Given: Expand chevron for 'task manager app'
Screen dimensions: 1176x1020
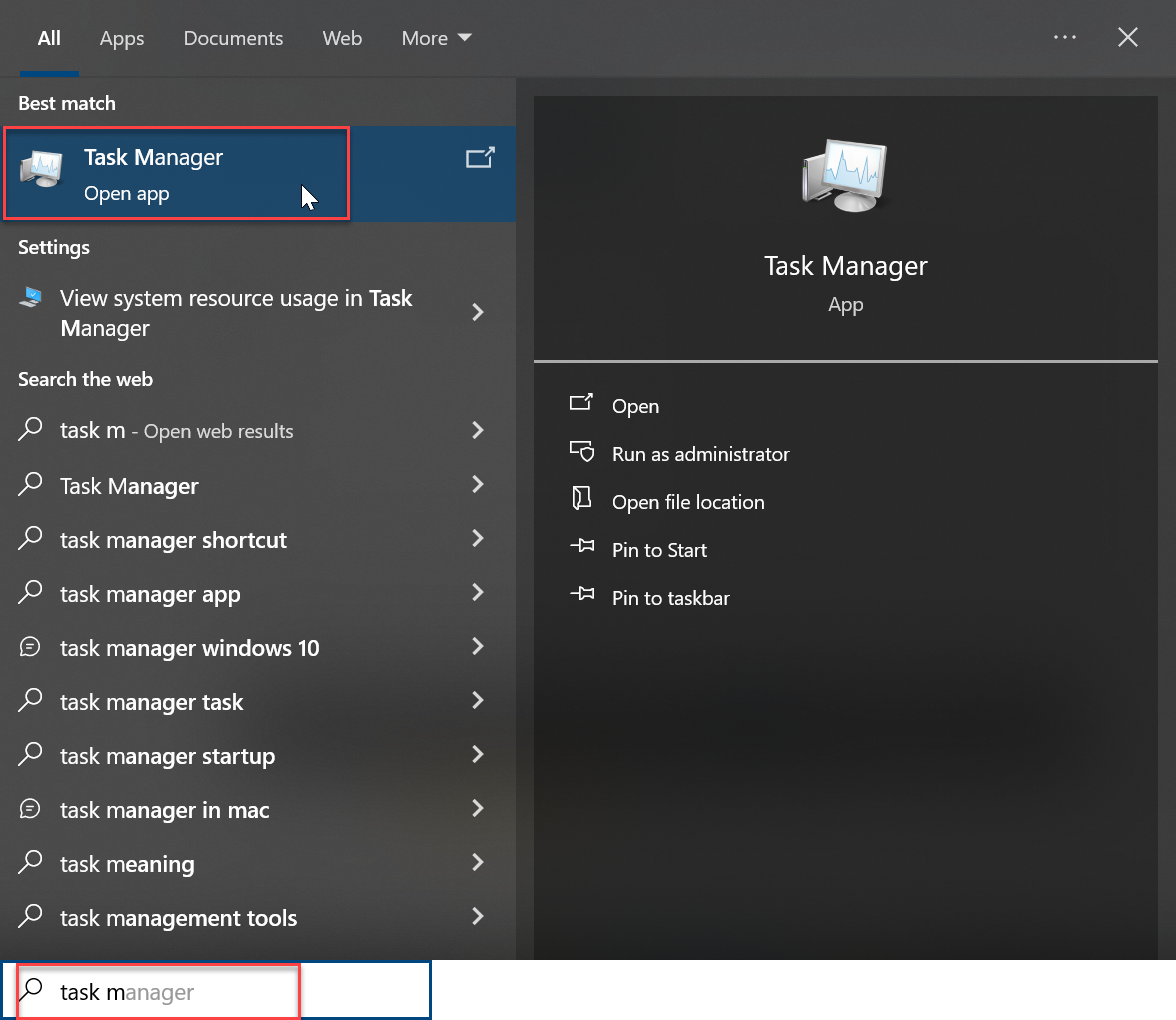Looking at the screenshot, I should [478, 592].
